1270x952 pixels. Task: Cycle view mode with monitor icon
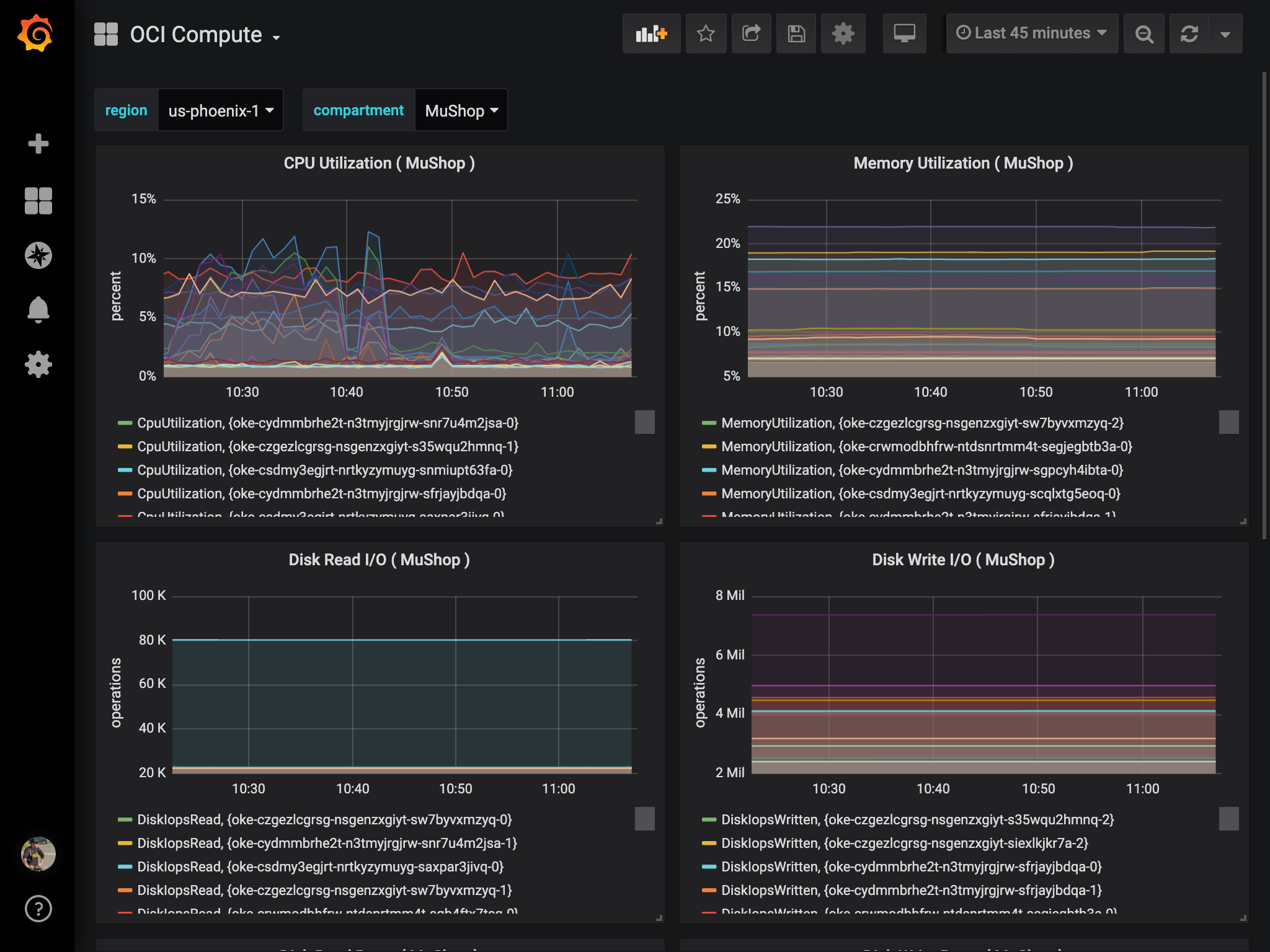[x=904, y=33]
